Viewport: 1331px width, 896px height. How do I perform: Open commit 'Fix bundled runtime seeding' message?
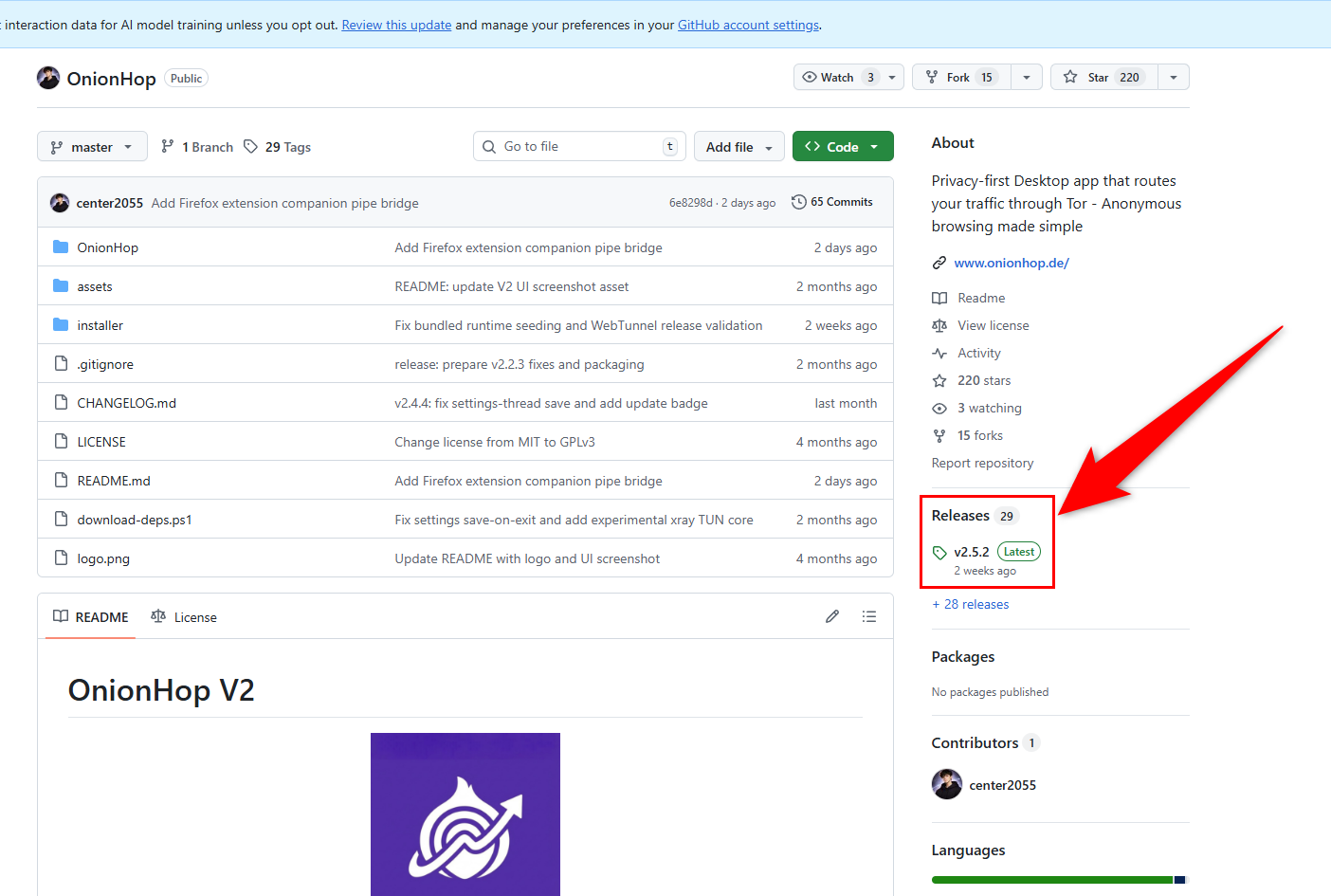click(578, 325)
